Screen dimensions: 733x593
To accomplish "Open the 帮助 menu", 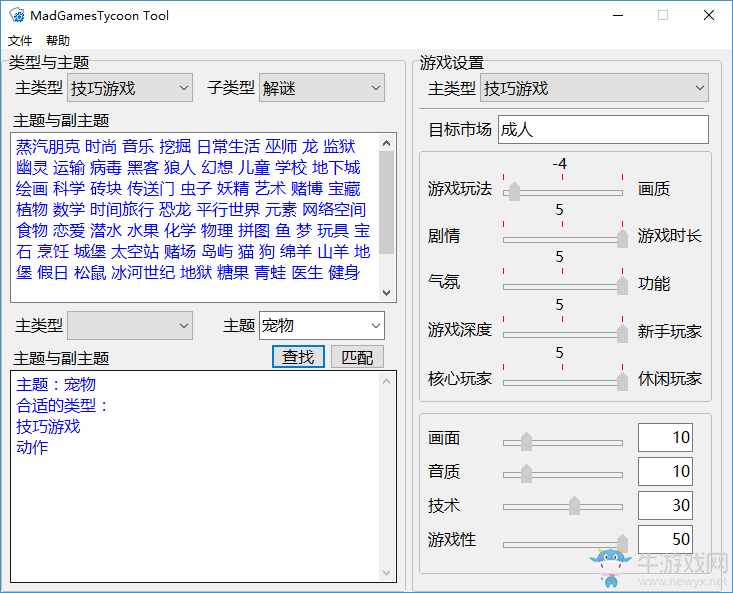I will (x=58, y=41).
